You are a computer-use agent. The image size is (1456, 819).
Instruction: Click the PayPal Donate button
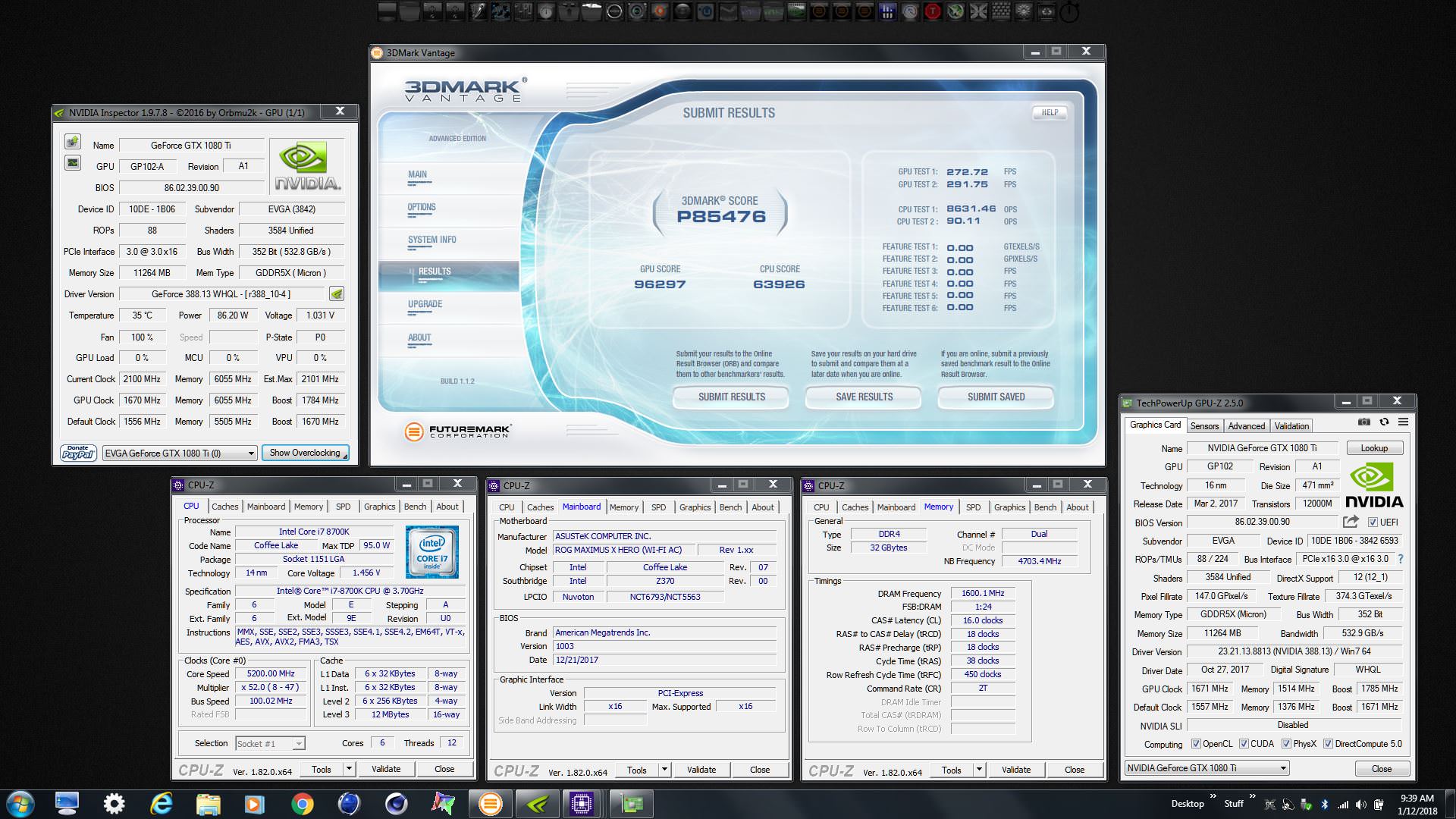tap(78, 453)
